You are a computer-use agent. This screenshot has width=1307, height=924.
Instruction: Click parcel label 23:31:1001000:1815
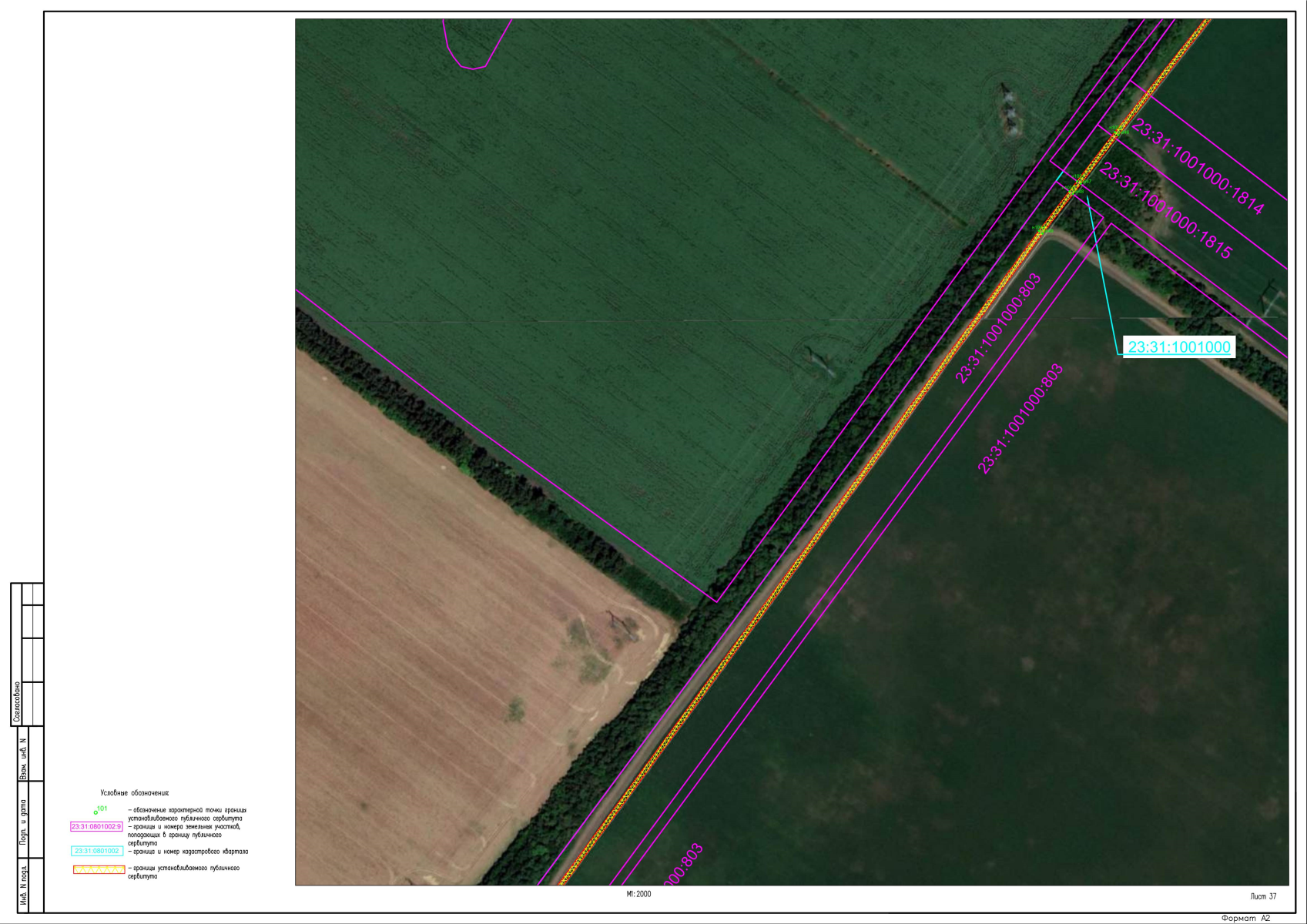tap(1166, 210)
